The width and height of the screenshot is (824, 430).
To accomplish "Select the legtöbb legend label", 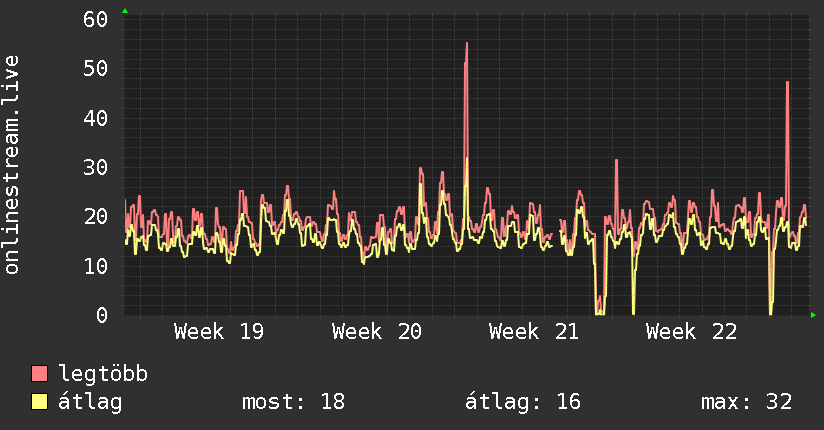I will (103, 374).
